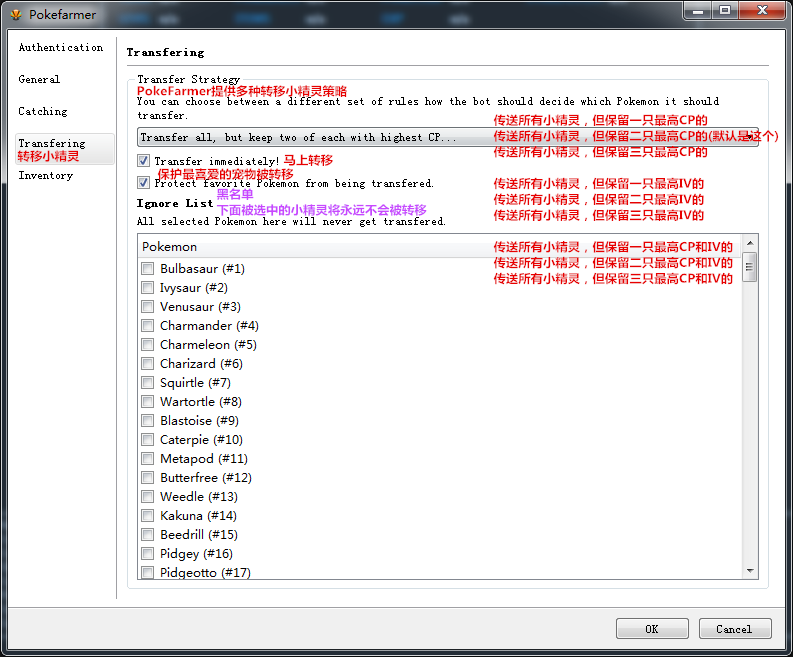Check the Caterpie (#10) checkbox
Image resolution: width=793 pixels, height=657 pixels.
pyautogui.click(x=148, y=440)
